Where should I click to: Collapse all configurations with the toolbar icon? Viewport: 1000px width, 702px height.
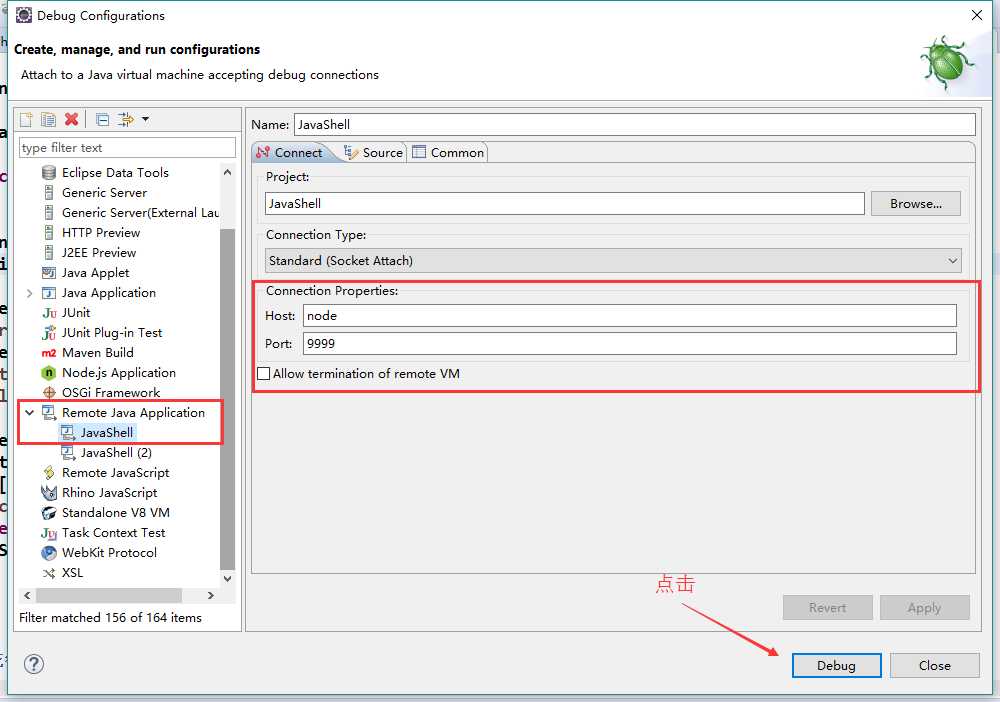point(102,119)
